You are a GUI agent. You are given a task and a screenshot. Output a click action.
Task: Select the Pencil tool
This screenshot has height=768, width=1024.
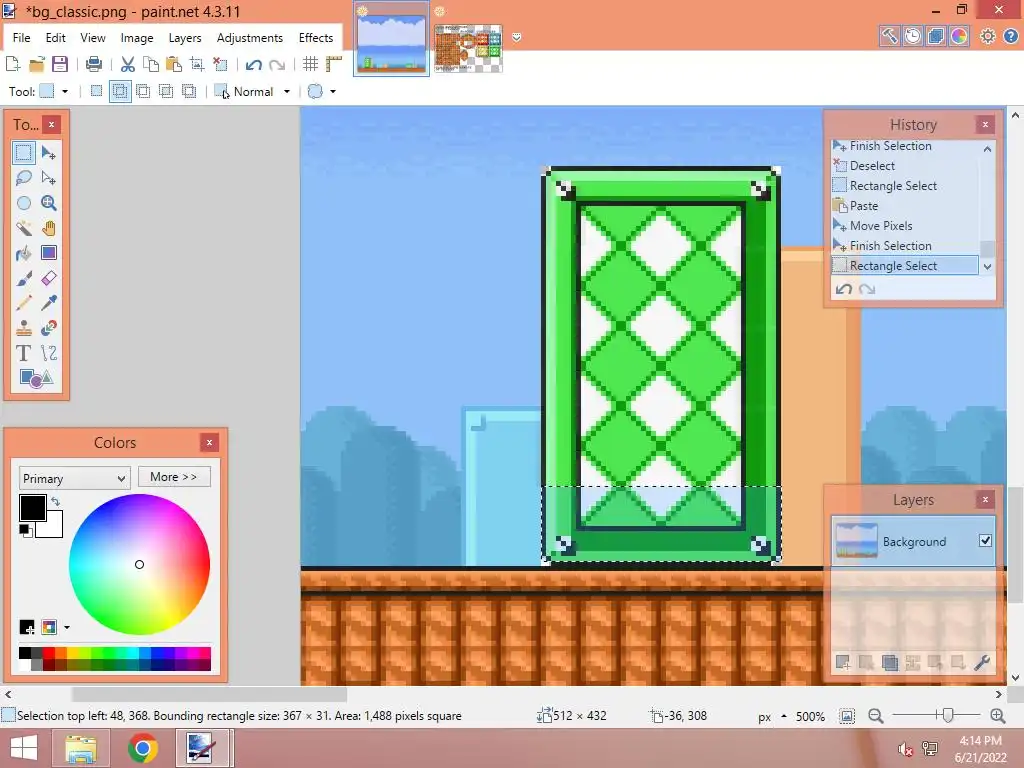pos(24,303)
